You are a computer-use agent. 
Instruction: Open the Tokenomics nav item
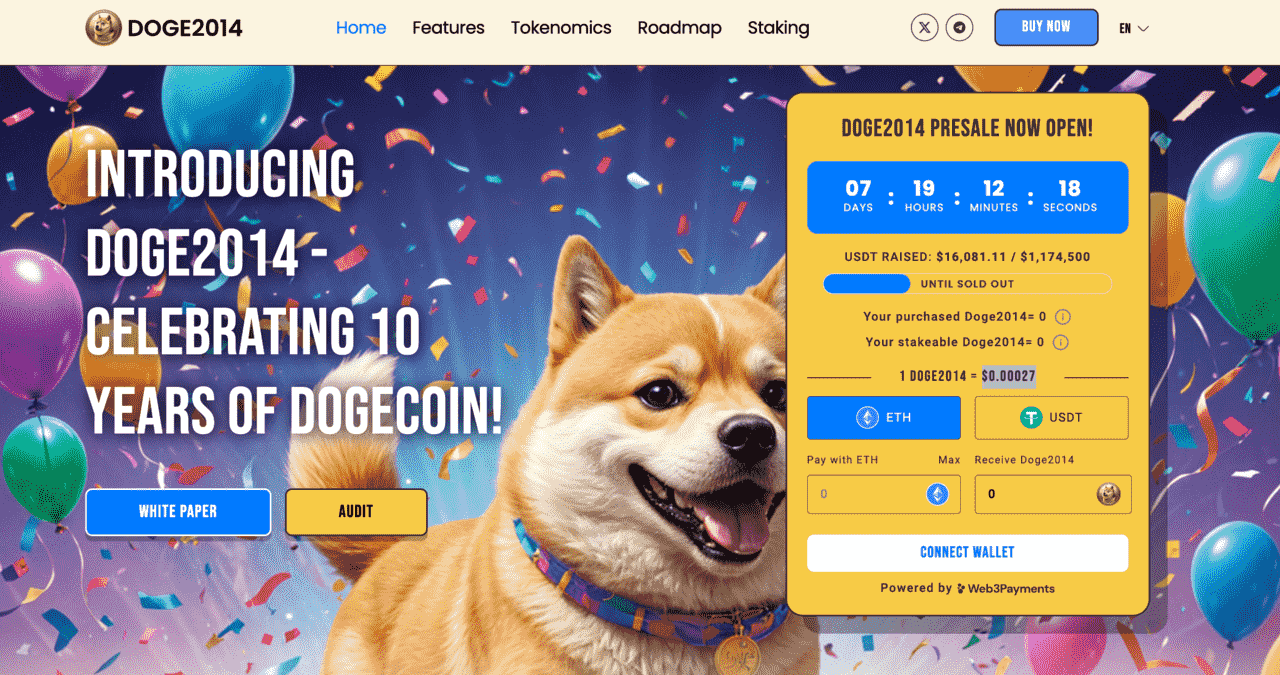pyautogui.click(x=561, y=28)
